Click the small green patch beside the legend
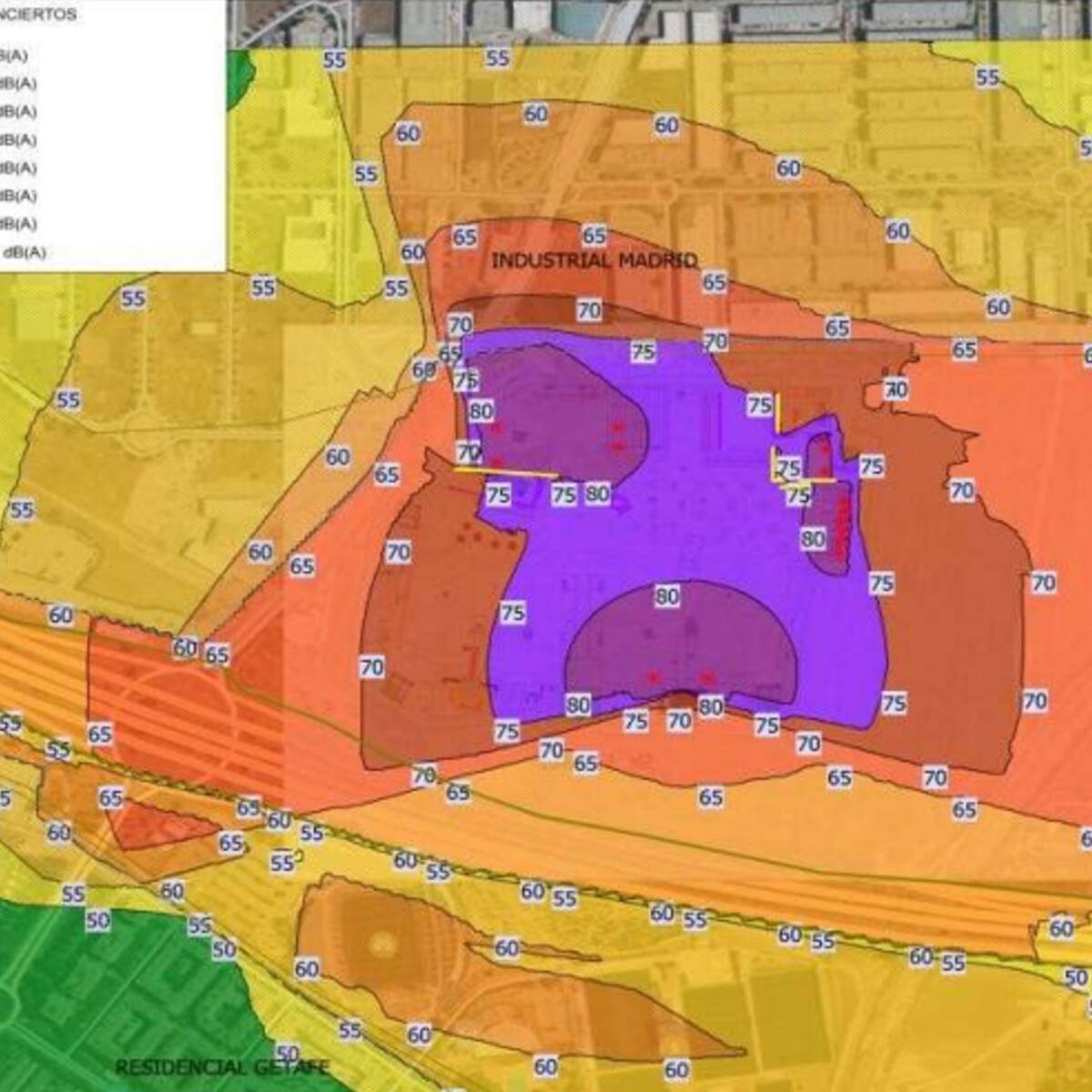 [x=238, y=70]
